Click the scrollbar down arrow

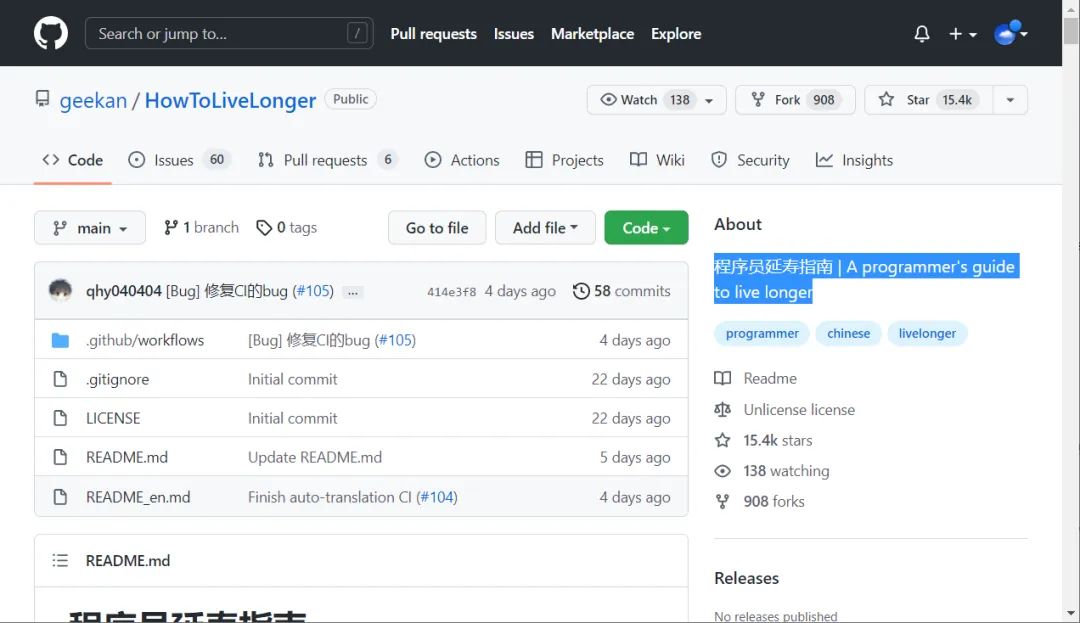1071,613
